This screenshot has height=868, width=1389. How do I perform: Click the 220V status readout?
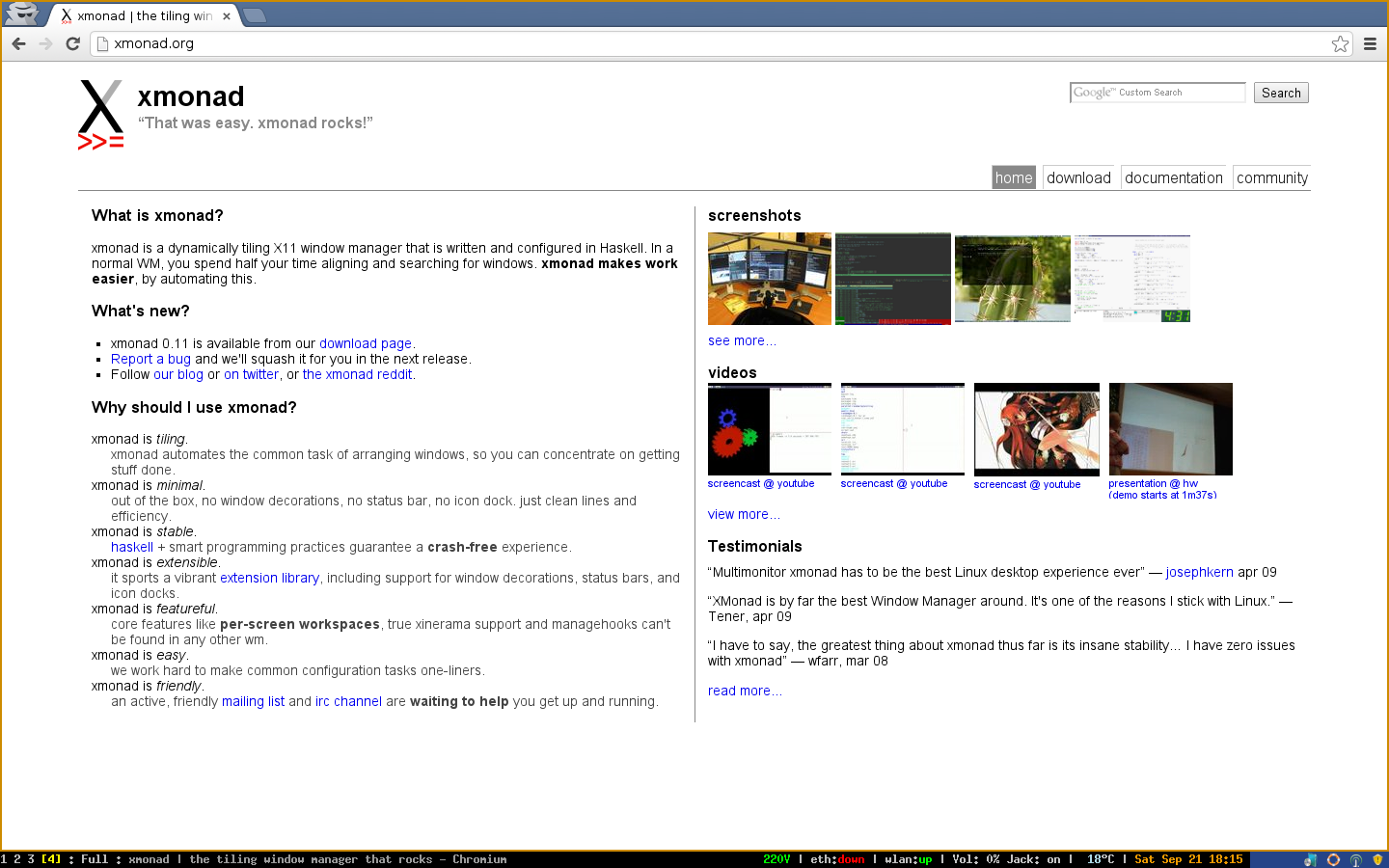tap(776, 859)
